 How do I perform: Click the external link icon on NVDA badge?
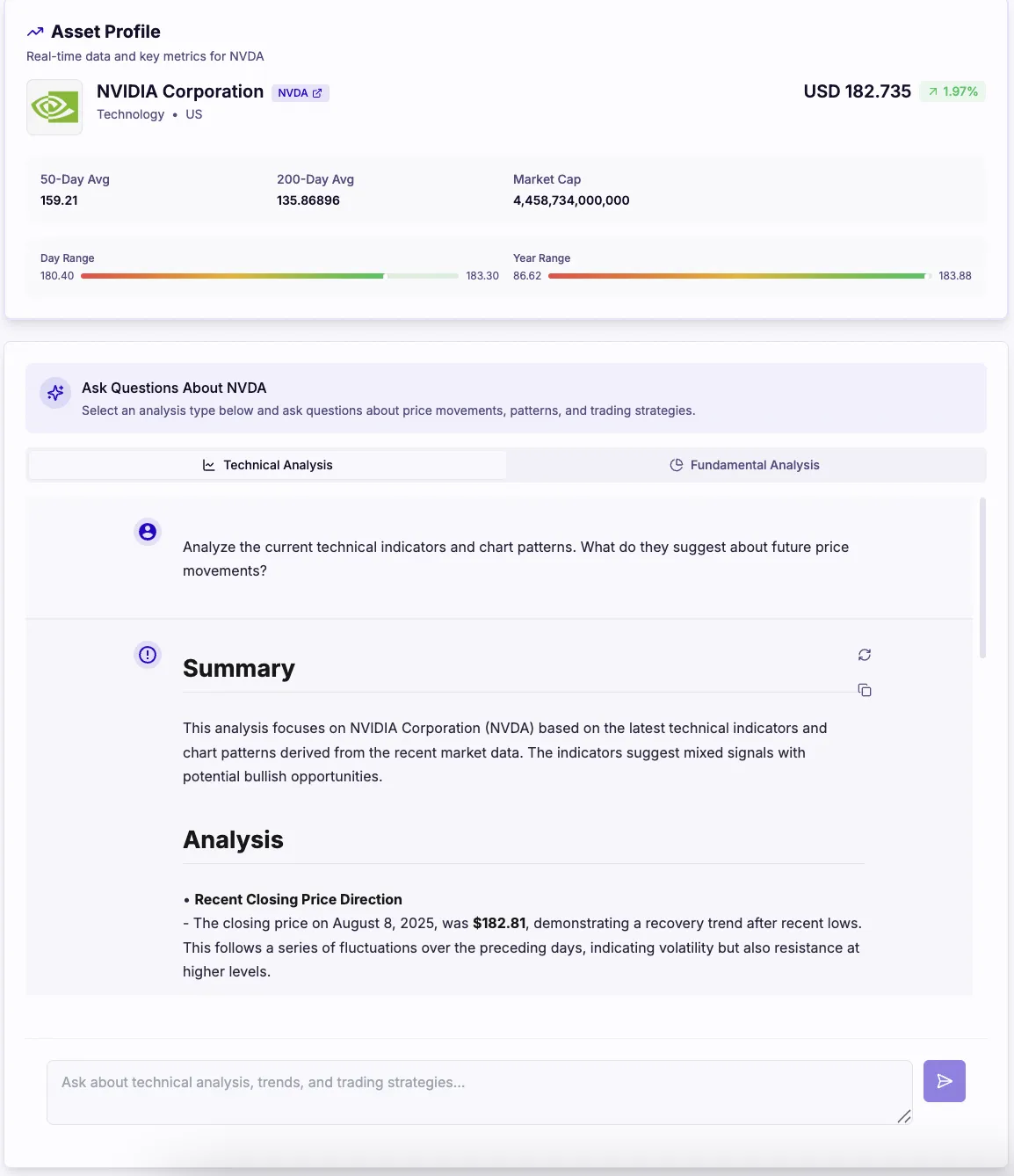[x=317, y=93]
